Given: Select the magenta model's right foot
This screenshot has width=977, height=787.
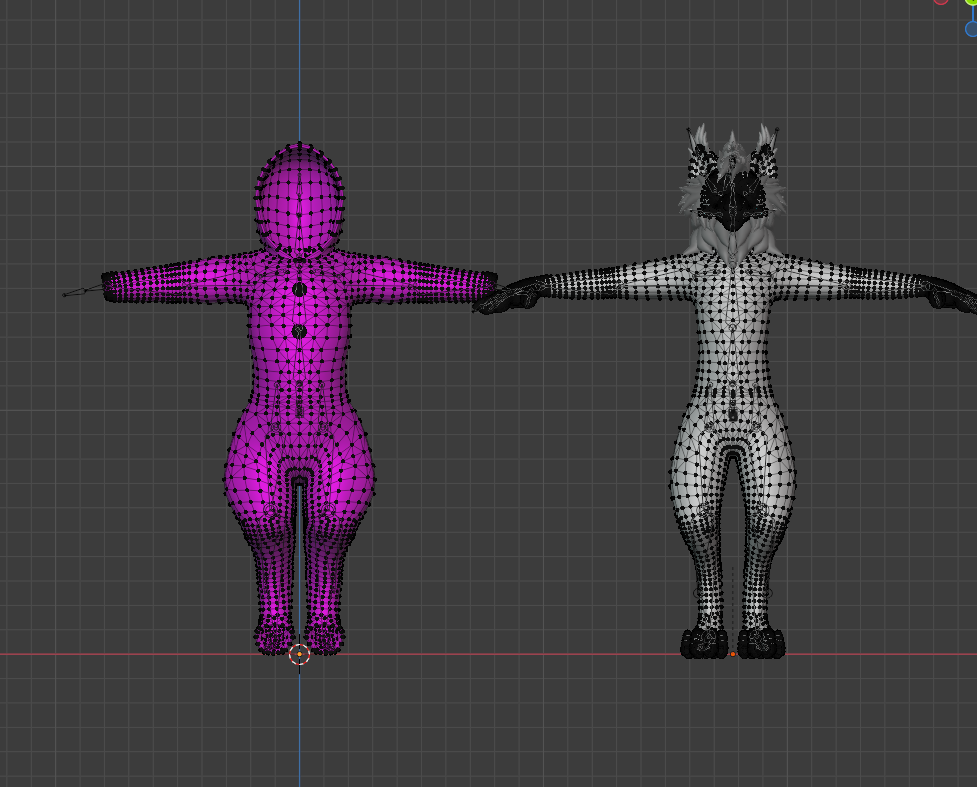Looking at the screenshot, I should (326, 637).
